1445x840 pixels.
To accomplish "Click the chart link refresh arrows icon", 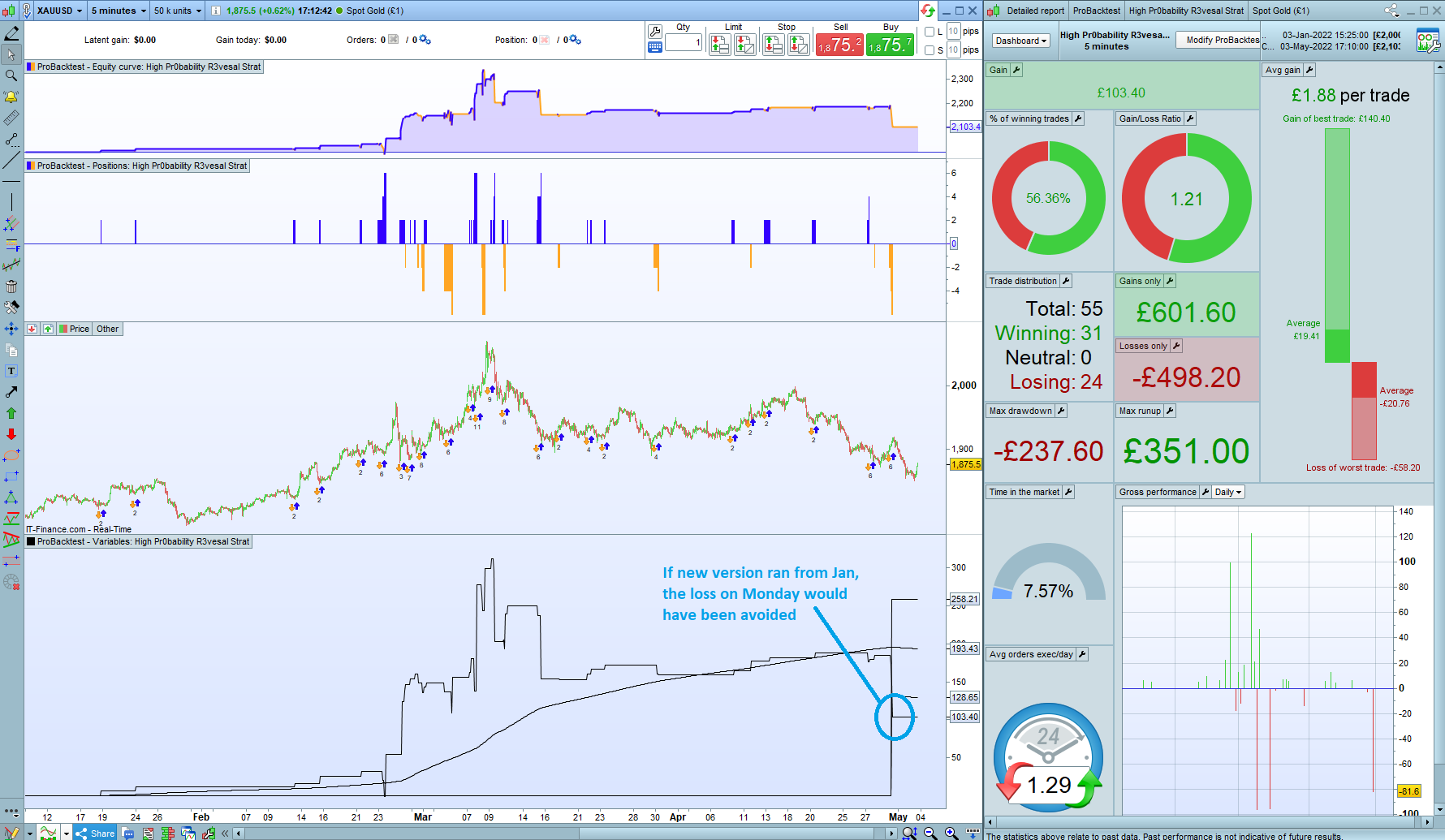I will coord(928,11).
